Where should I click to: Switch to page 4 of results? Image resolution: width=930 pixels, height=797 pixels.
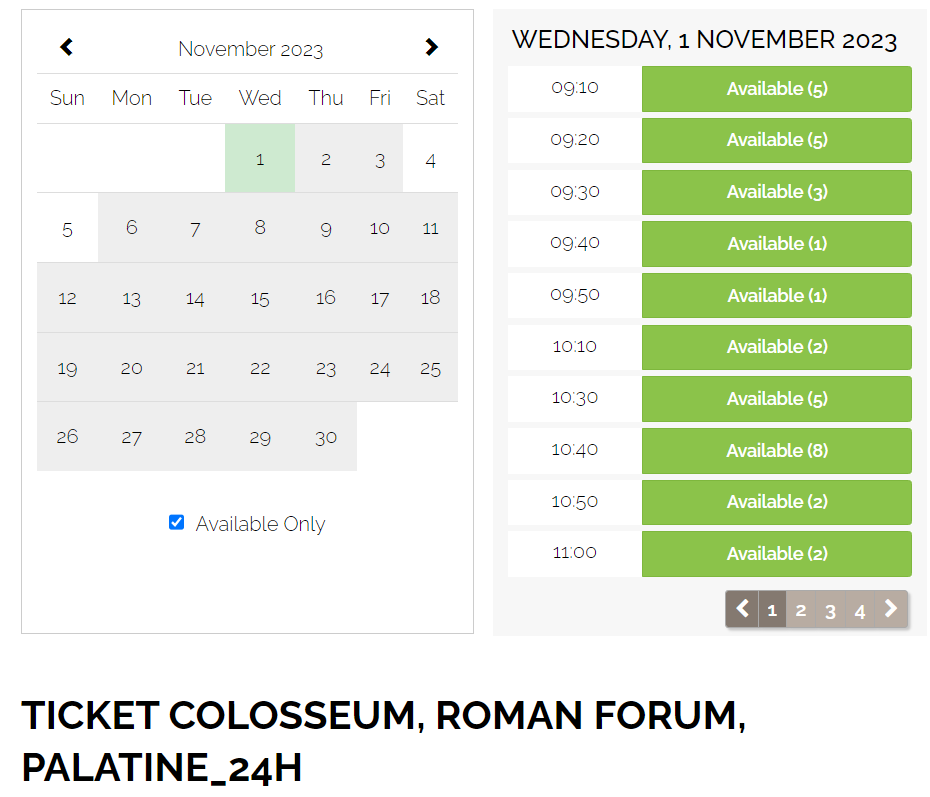coord(860,609)
